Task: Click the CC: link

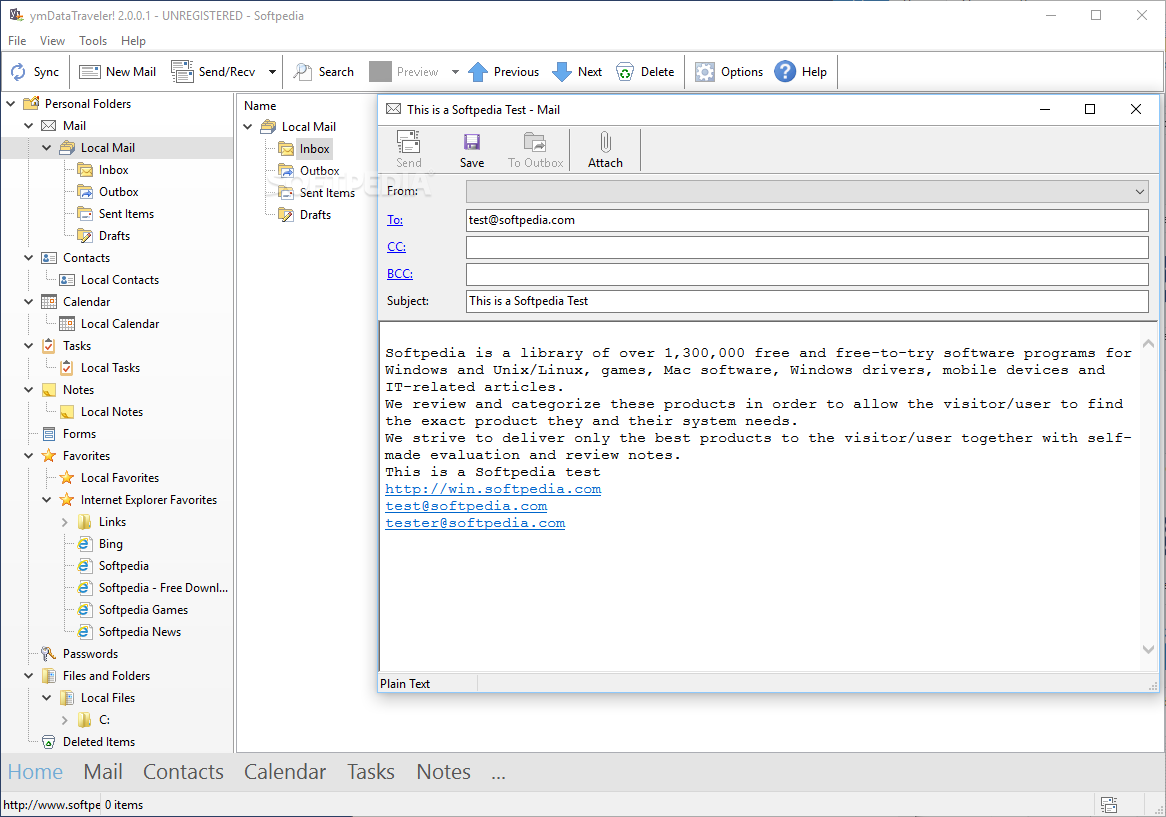Action: [x=396, y=247]
